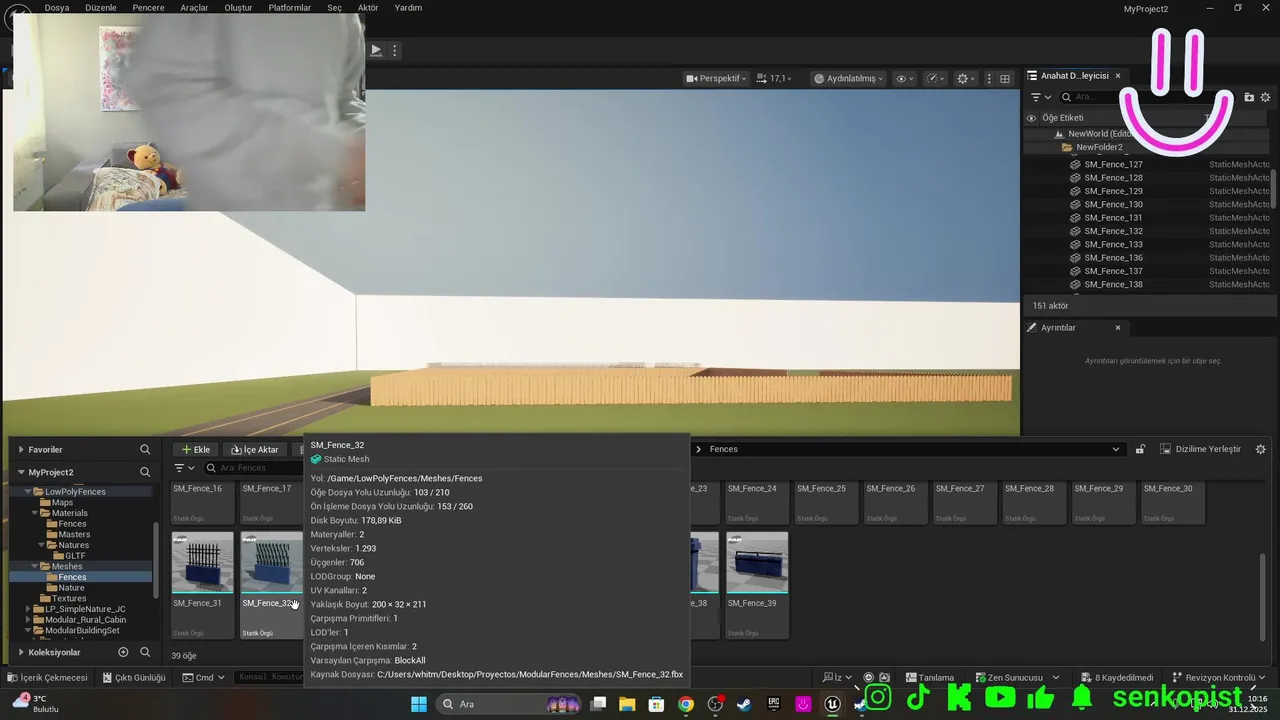Image resolution: width=1280 pixels, height=720 pixels.
Task: Open the Perspektif viewport mode dropdown
Action: coord(716,78)
